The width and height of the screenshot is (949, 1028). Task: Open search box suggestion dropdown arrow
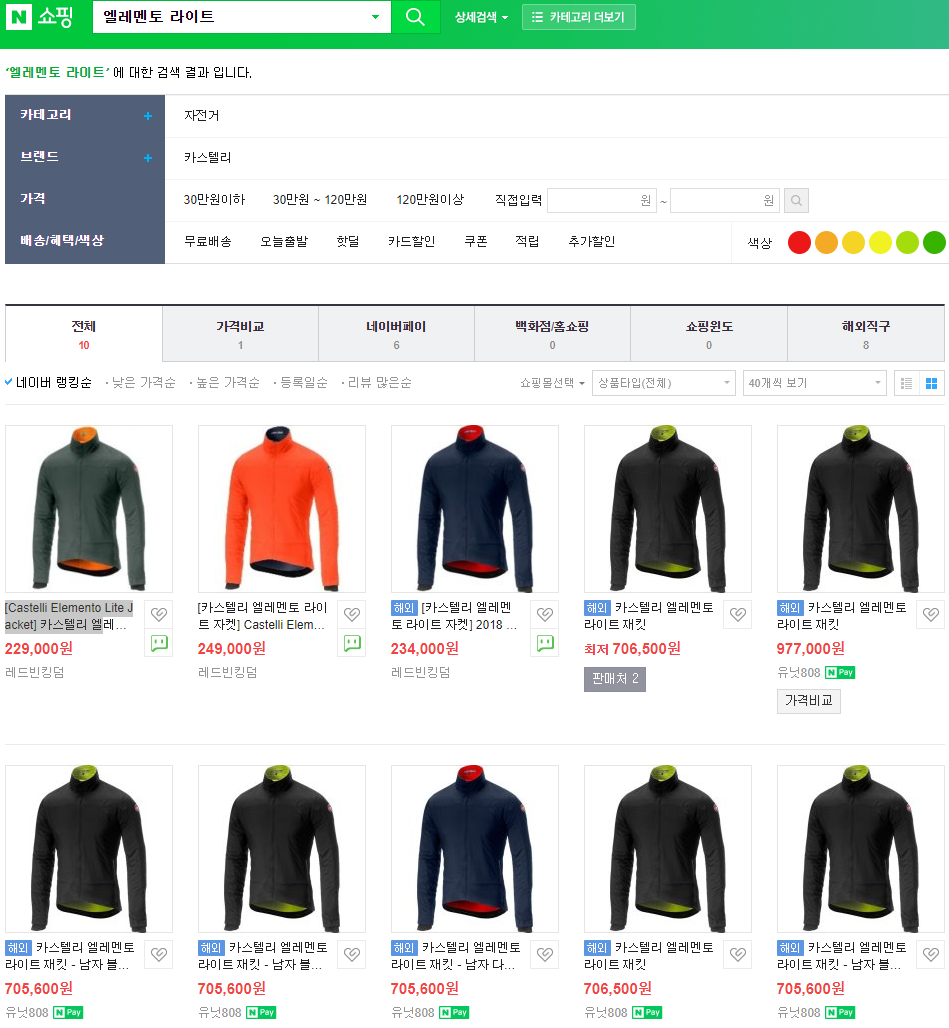point(376,17)
